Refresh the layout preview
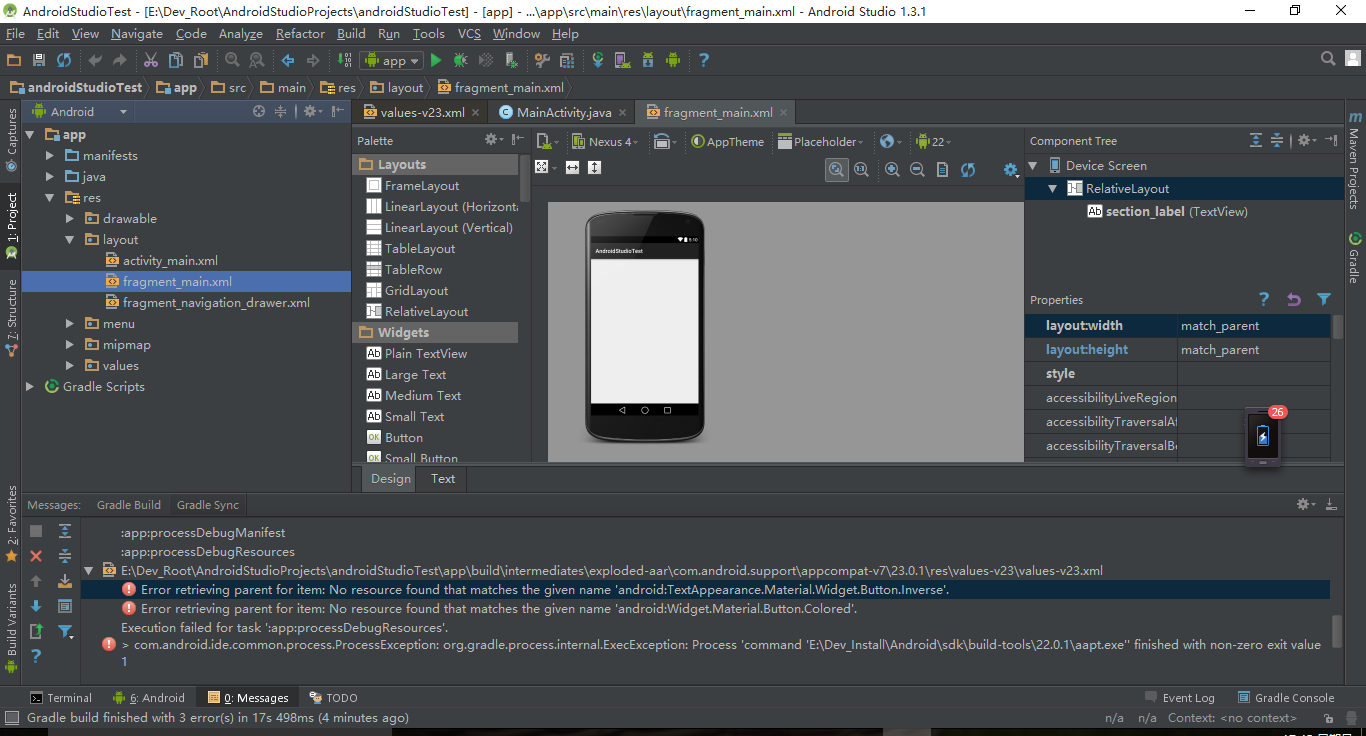The width and height of the screenshot is (1366, 736). tap(968, 170)
